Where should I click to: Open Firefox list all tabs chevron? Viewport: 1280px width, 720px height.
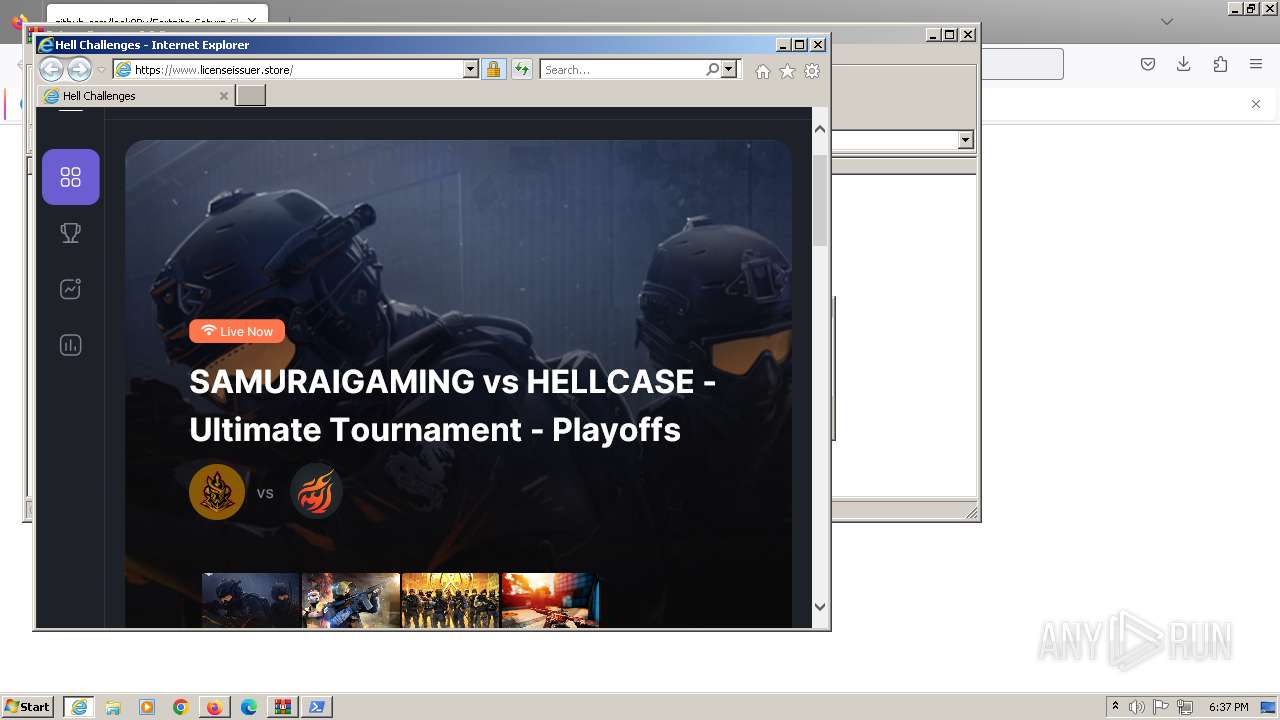point(1166,21)
